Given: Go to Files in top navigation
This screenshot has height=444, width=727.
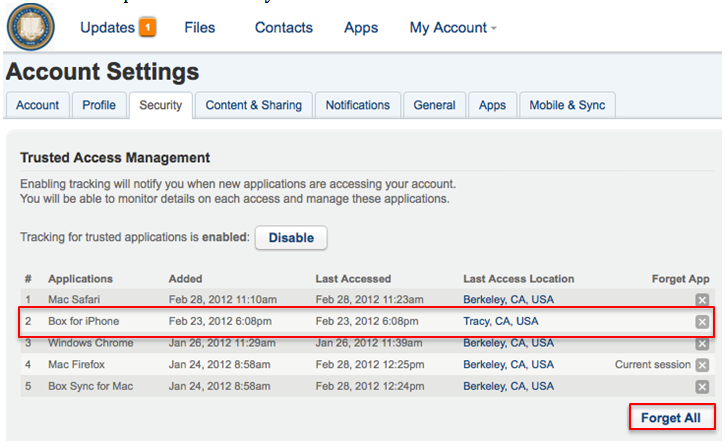Looking at the screenshot, I should (200, 27).
